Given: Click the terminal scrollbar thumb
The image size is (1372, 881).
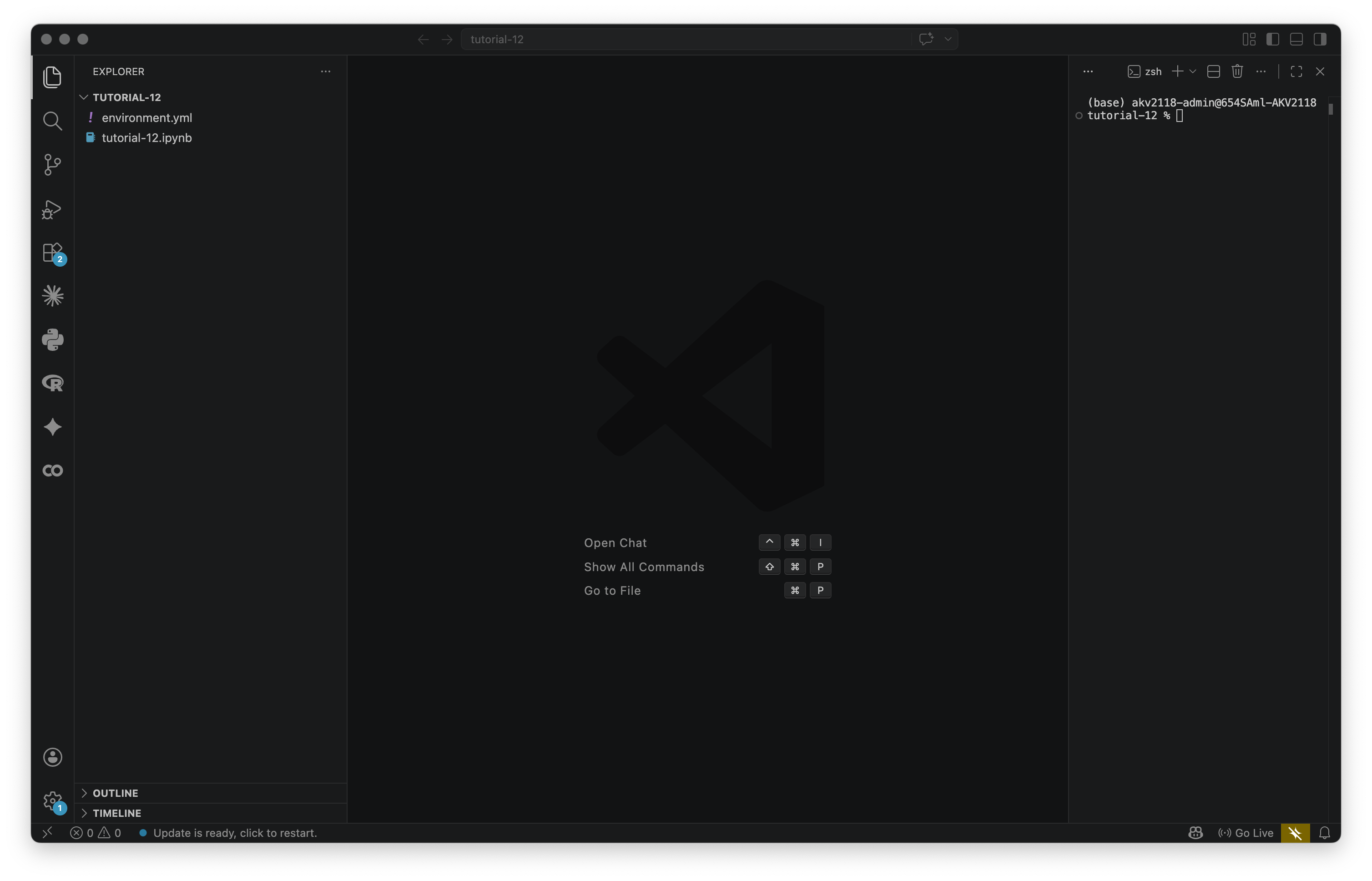Looking at the screenshot, I should point(1331,109).
